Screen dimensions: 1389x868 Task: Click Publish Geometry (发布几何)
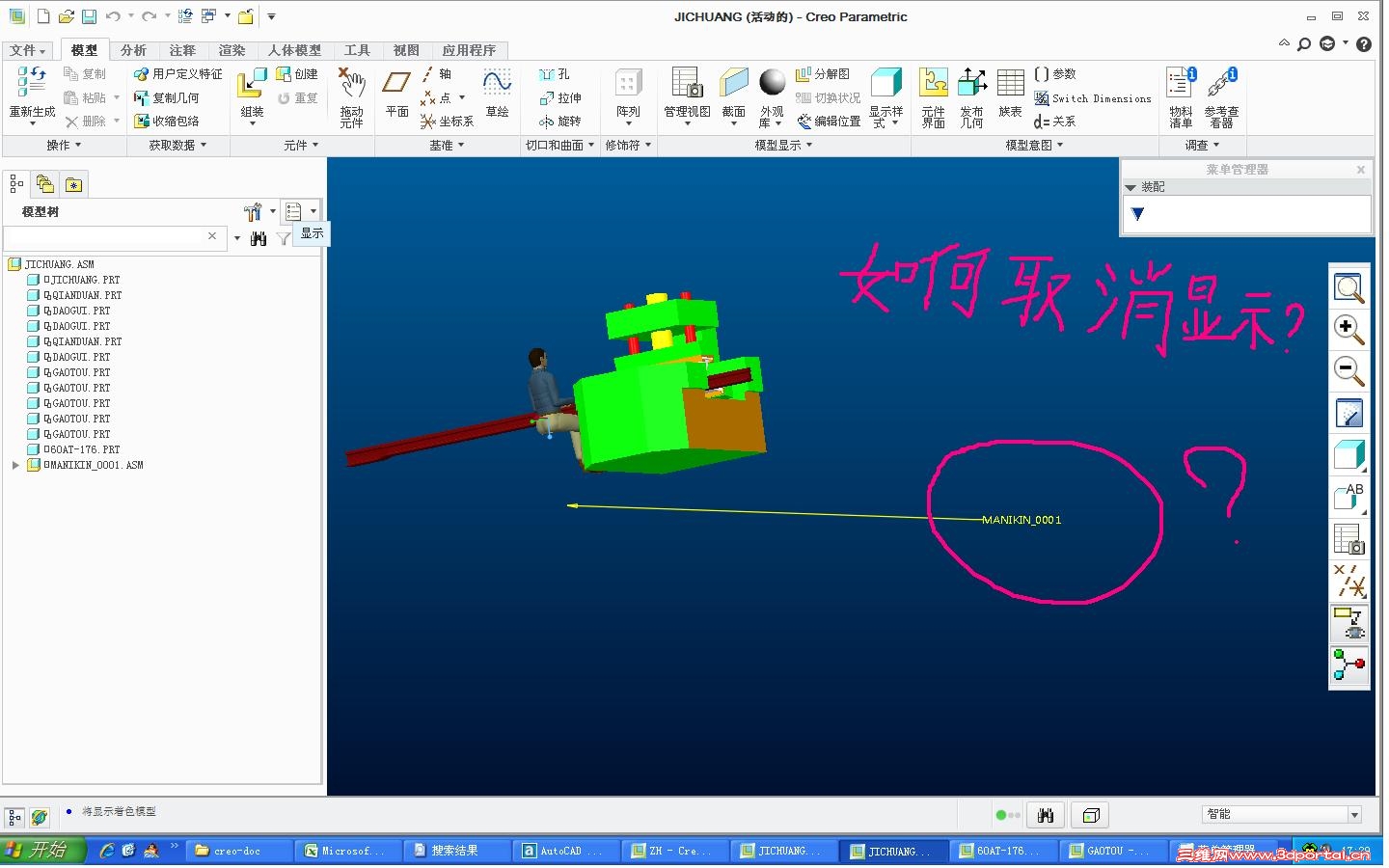point(971,96)
